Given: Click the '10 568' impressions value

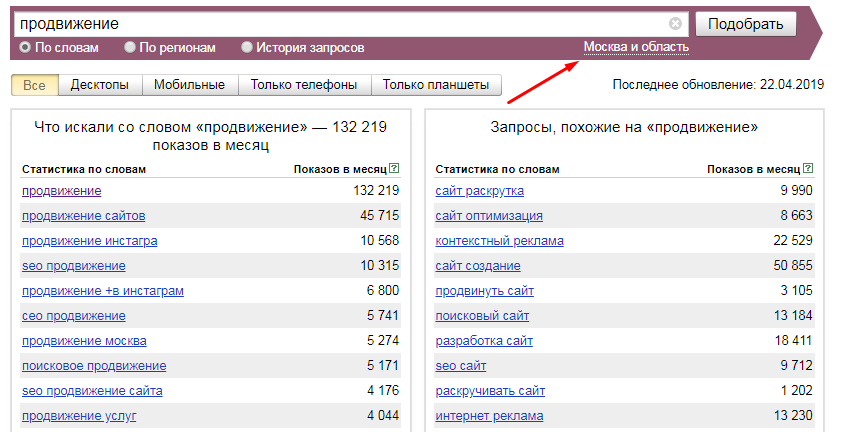Looking at the screenshot, I should pyautogui.click(x=380, y=240).
